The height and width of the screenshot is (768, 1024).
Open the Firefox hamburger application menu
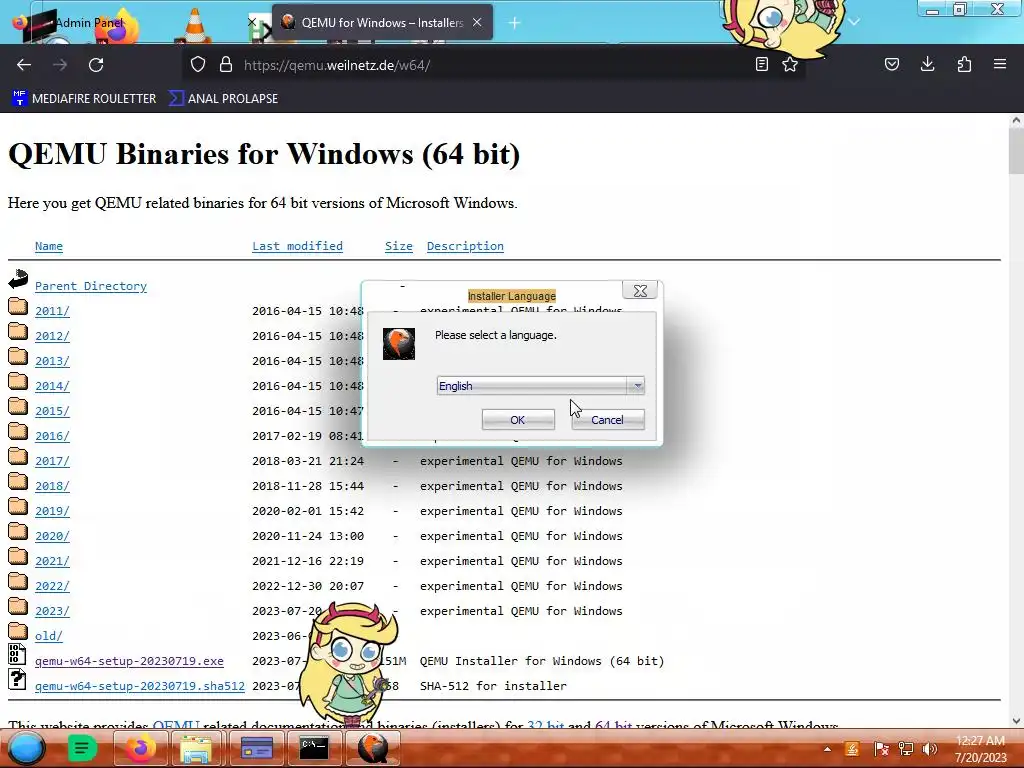click(1000, 64)
